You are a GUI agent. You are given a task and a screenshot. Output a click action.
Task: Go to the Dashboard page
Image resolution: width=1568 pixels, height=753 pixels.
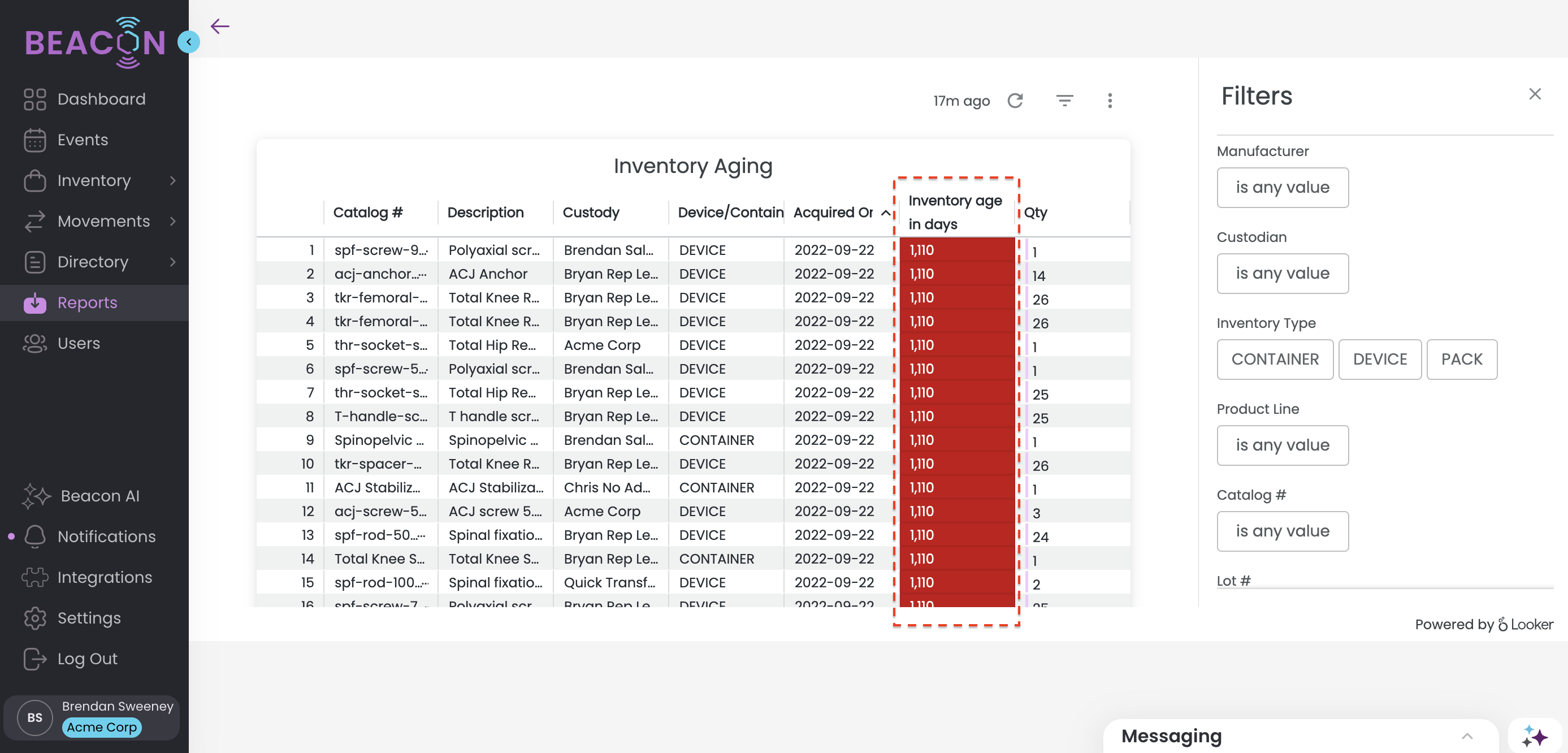(x=101, y=99)
